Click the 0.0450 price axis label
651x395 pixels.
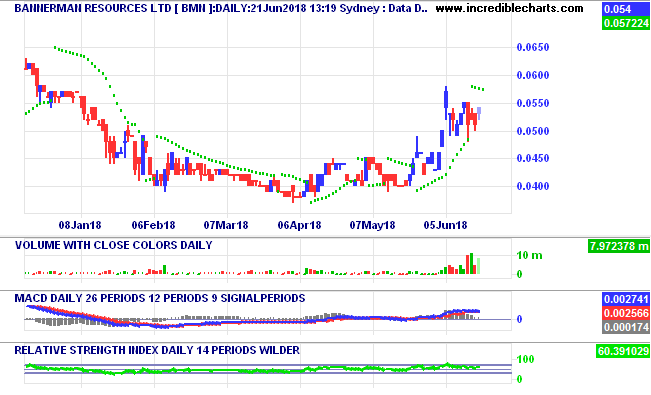533,158
